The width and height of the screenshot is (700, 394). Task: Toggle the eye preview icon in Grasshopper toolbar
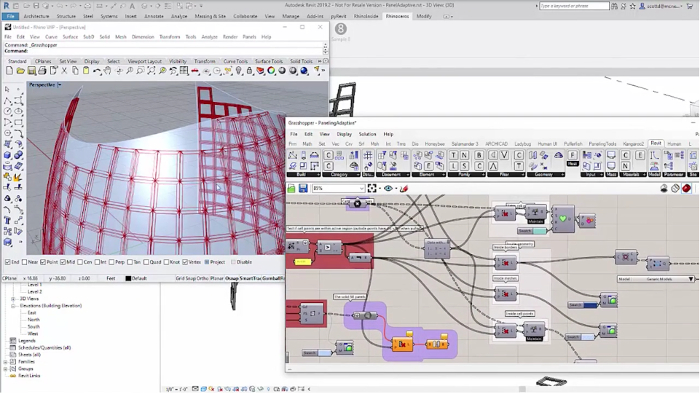(388, 188)
